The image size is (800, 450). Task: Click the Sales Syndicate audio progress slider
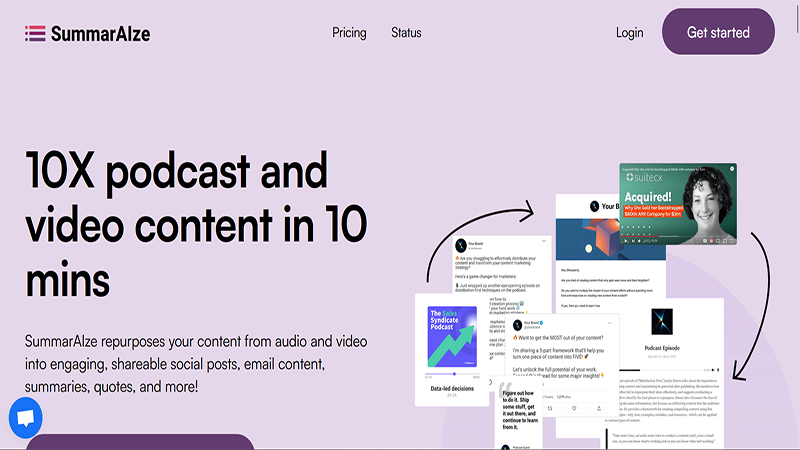452,374
